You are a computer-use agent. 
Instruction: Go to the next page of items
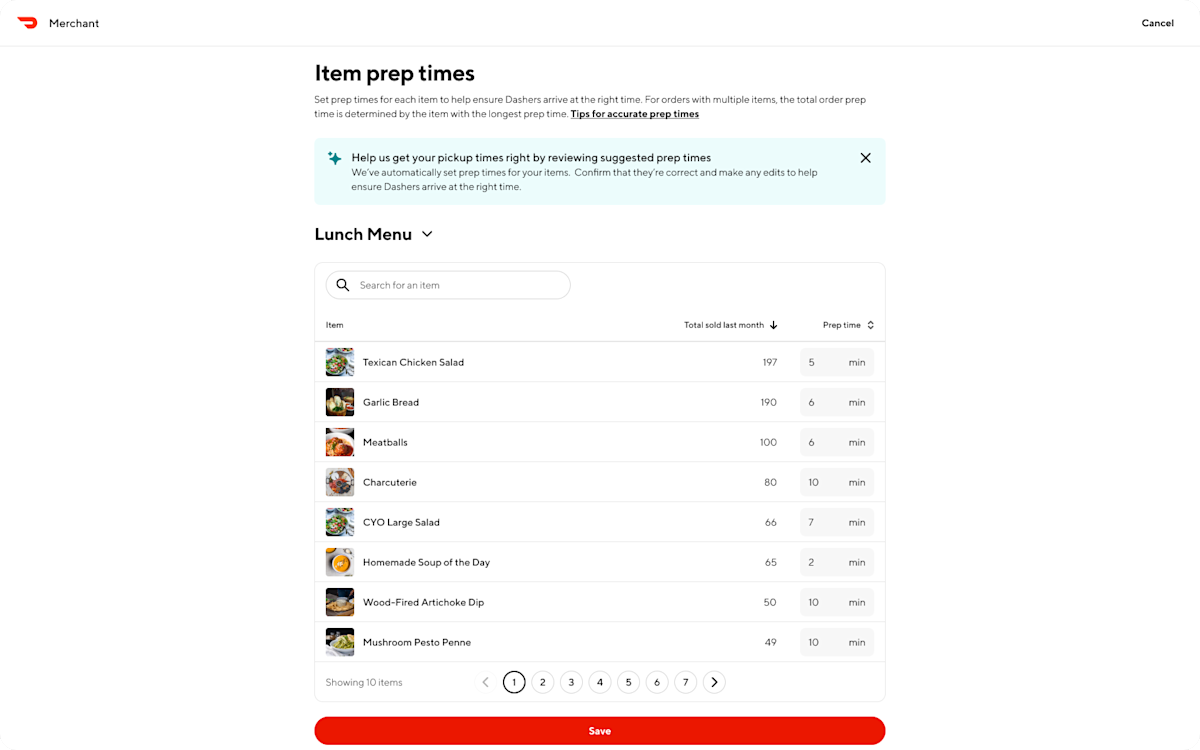(714, 681)
